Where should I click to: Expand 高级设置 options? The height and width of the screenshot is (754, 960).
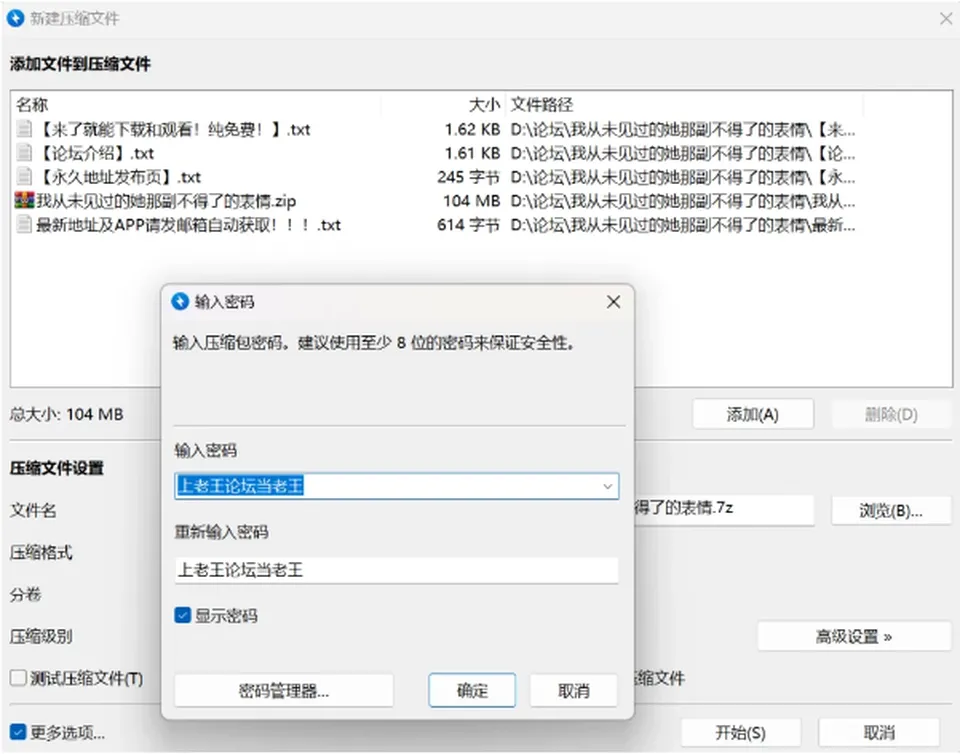pyautogui.click(x=854, y=637)
